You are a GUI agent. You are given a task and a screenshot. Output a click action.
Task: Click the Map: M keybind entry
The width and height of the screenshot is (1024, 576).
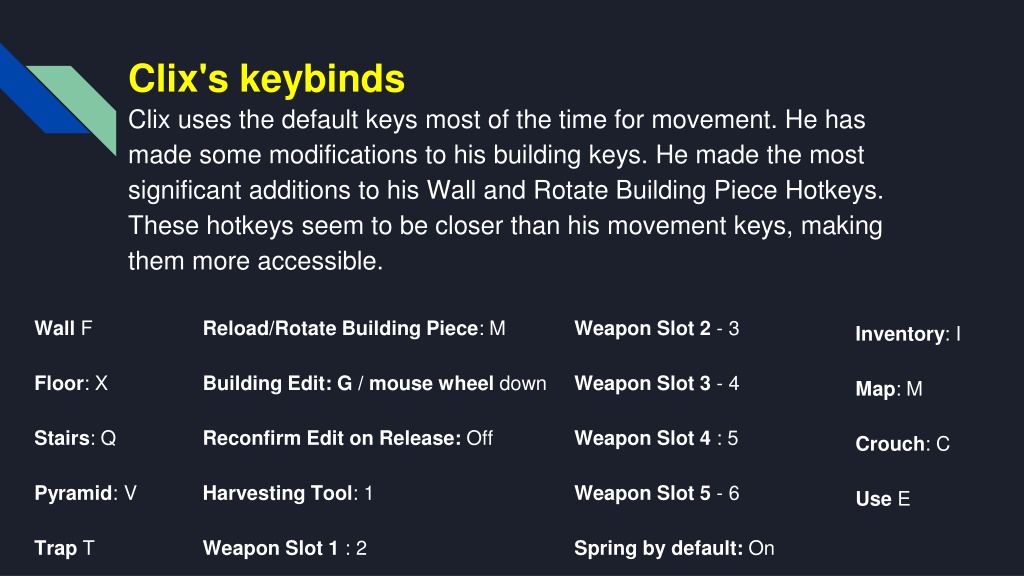889,389
